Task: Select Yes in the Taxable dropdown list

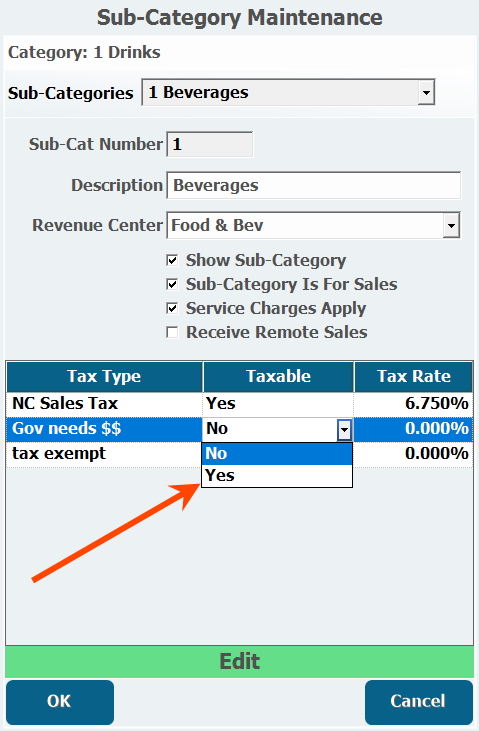Action: [277, 476]
